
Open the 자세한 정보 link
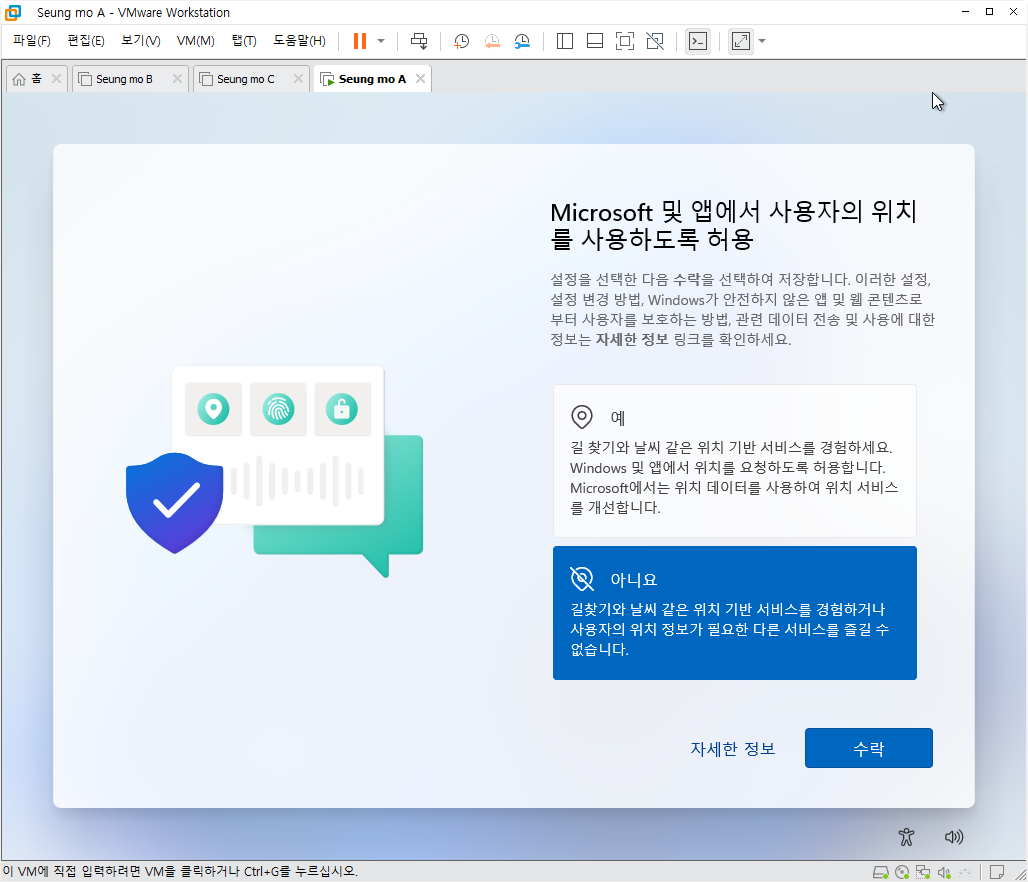[x=732, y=748]
